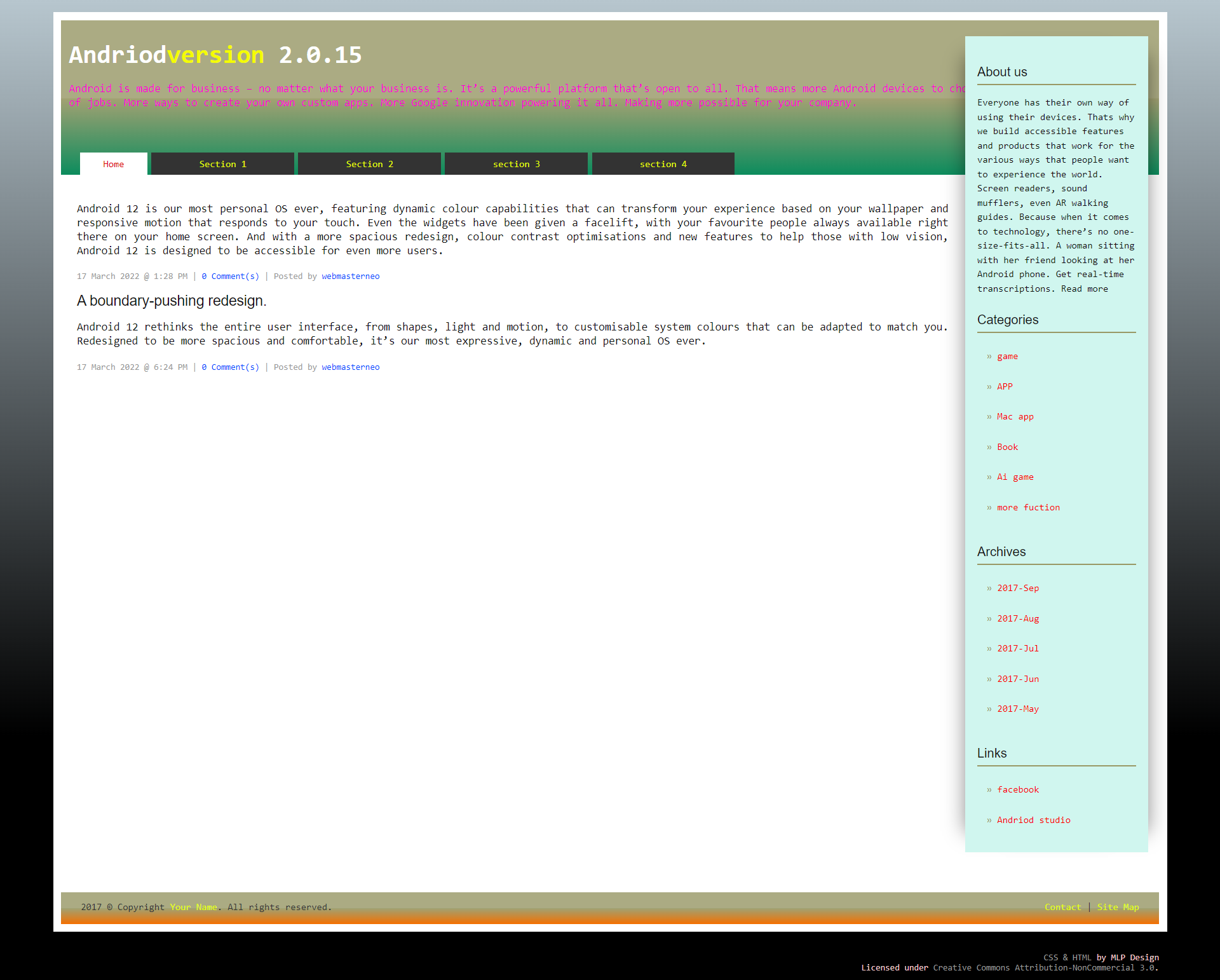Open the Contact page
The image size is (1220, 980).
[1062, 907]
